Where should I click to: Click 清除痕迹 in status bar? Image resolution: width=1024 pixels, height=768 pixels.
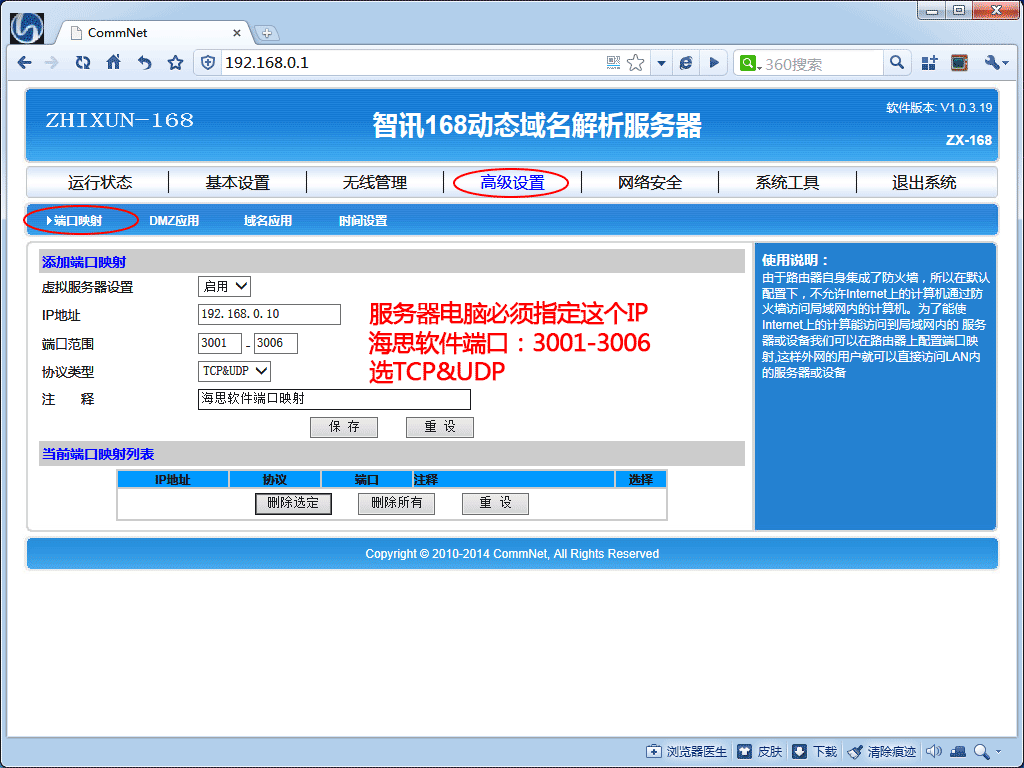[881, 752]
